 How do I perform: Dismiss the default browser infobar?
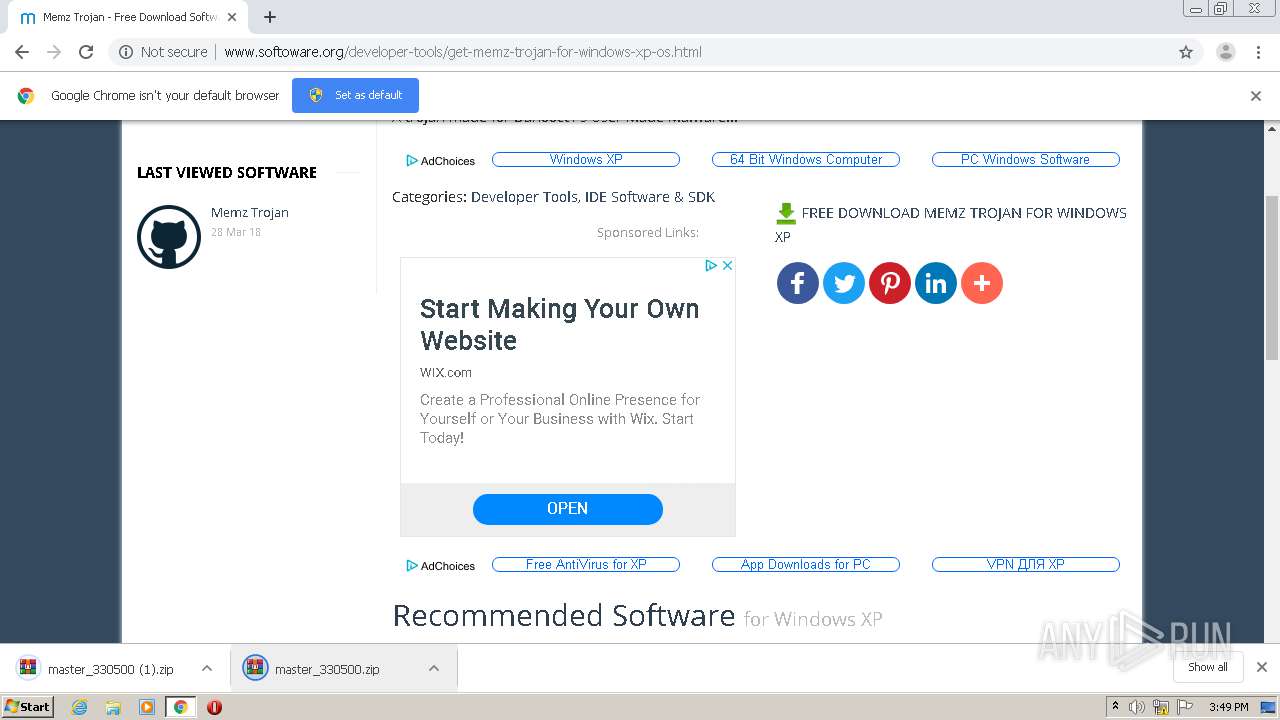coord(1256,96)
